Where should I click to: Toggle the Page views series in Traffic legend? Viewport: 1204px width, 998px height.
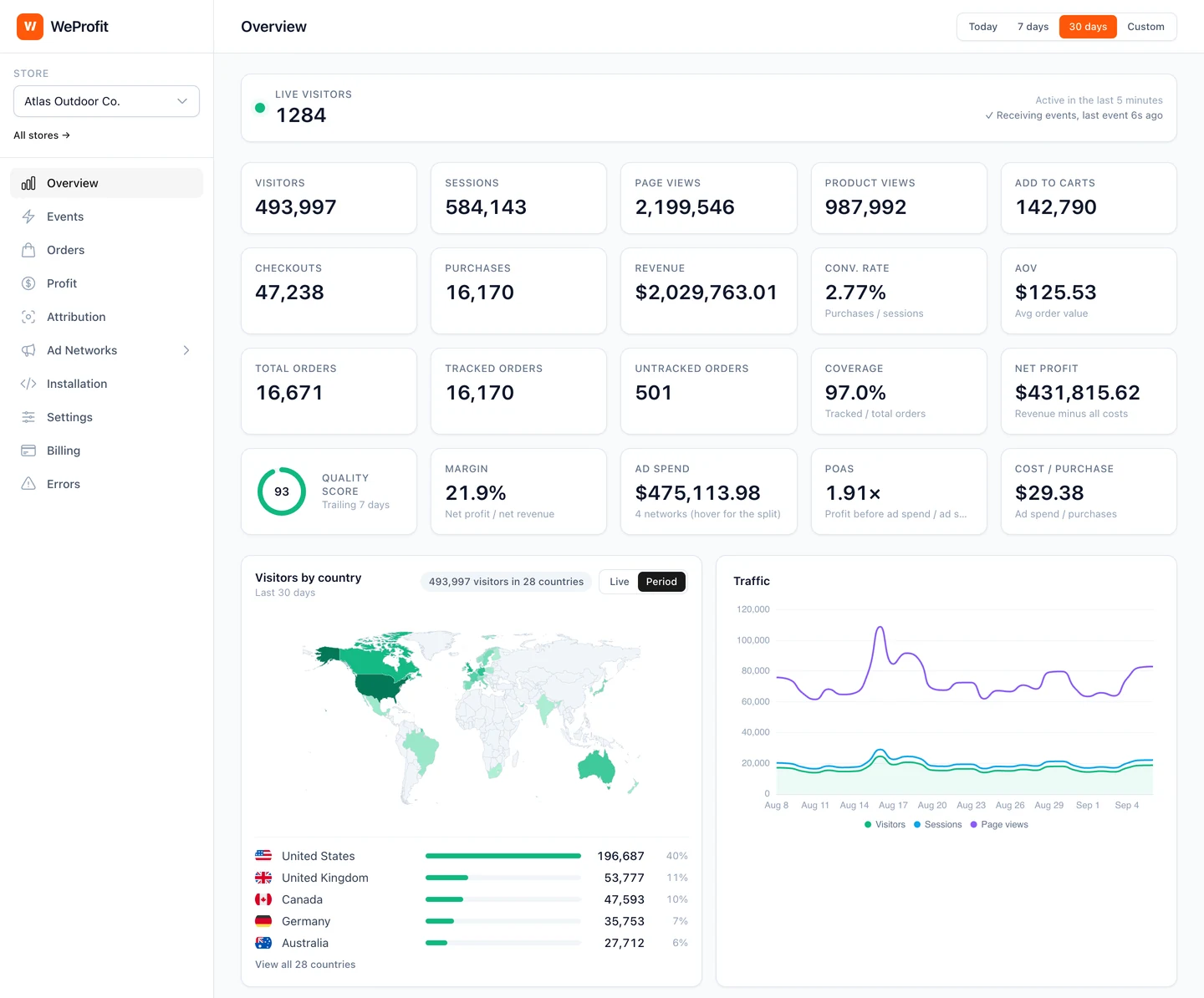point(999,825)
